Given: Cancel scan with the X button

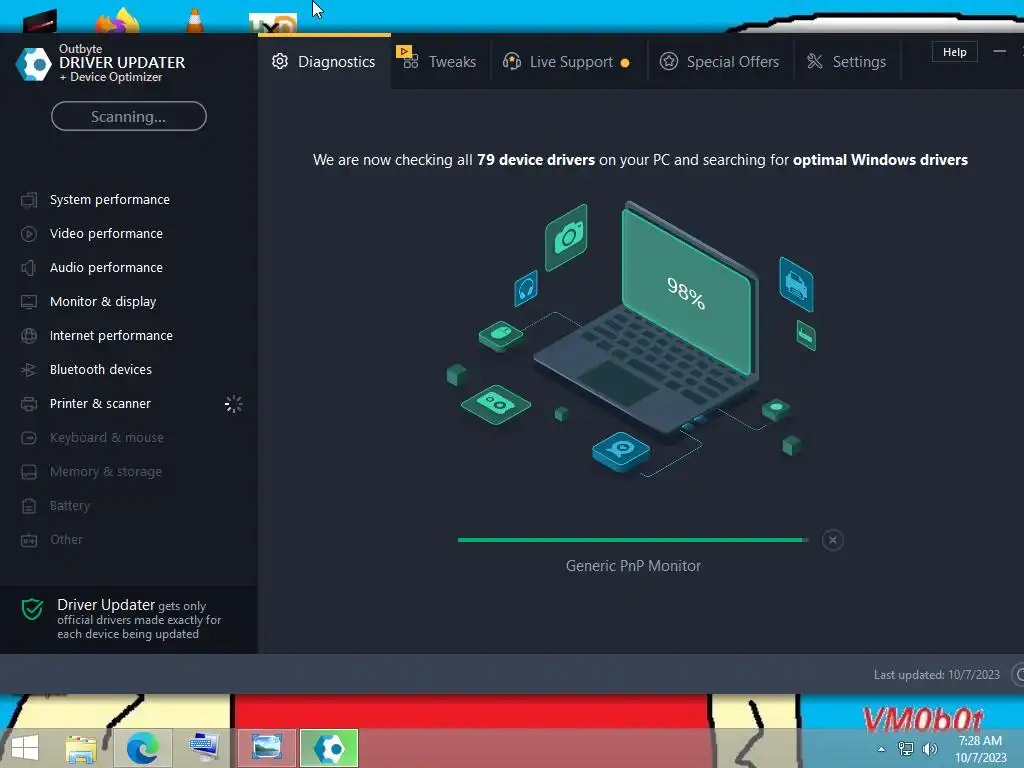Looking at the screenshot, I should pyautogui.click(x=832, y=540).
